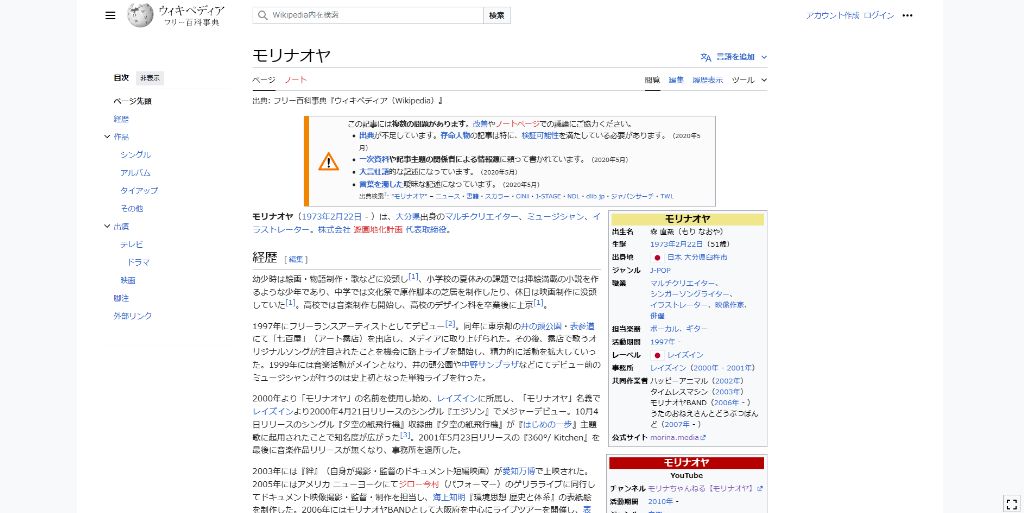
Task: Open the red 源圏胎化計画 link
Action: 378,230
